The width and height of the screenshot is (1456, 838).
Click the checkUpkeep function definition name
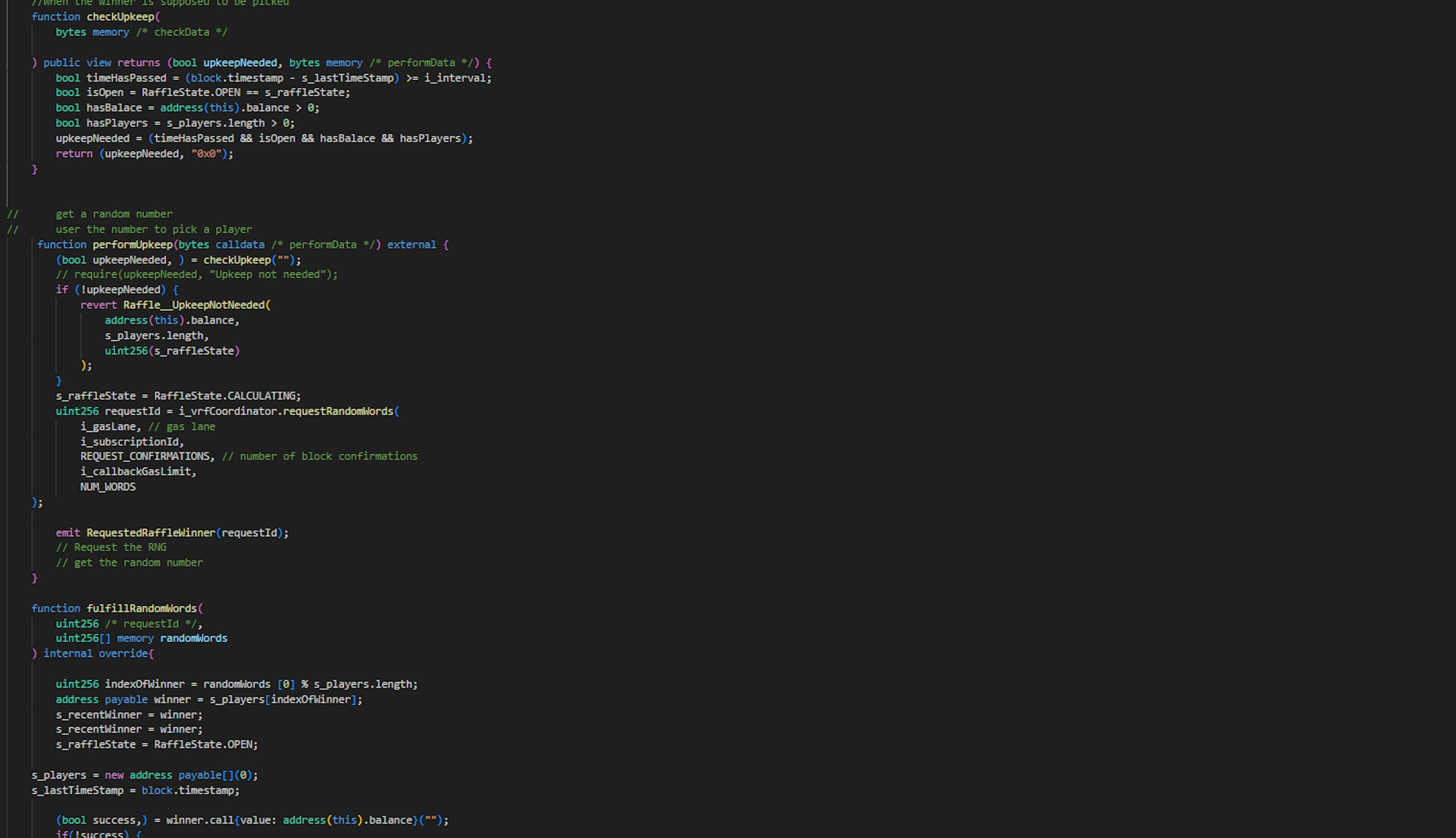coord(120,17)
